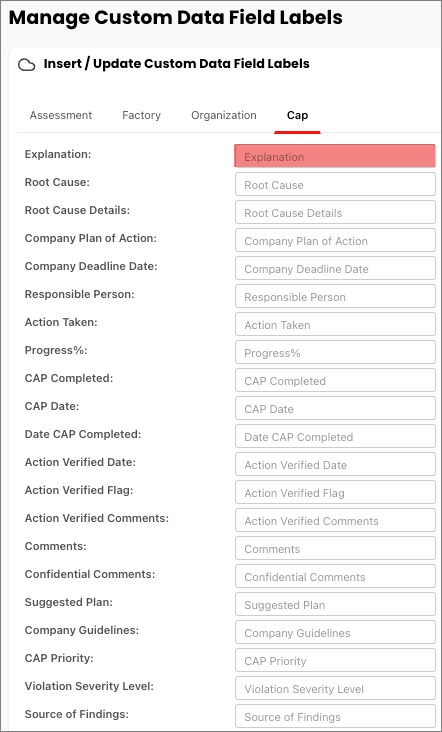Select the Progress% input field

pos(335,352)
